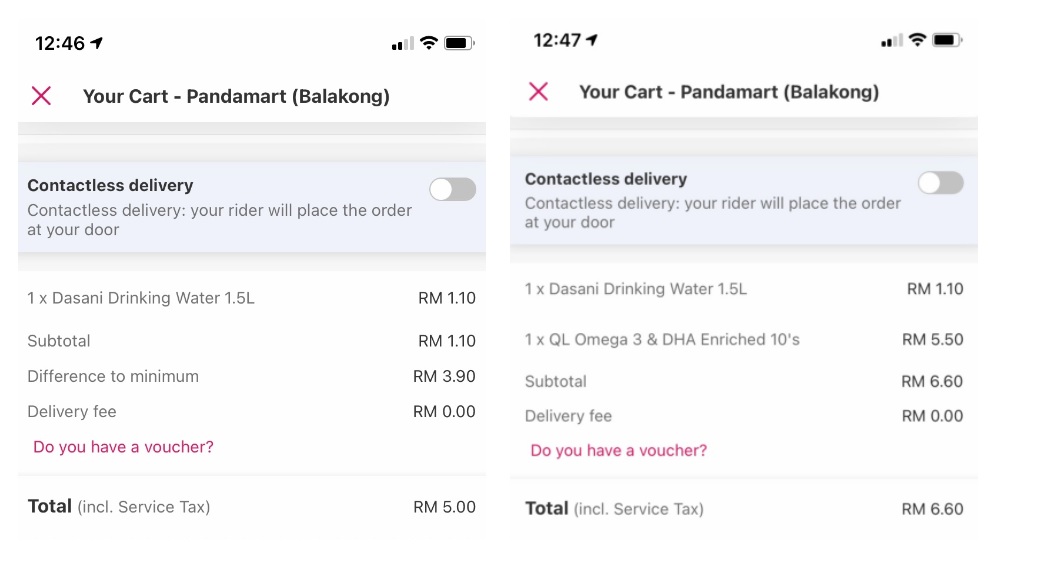Tap the Total RM 6.60 row

[x=743, y=509]
